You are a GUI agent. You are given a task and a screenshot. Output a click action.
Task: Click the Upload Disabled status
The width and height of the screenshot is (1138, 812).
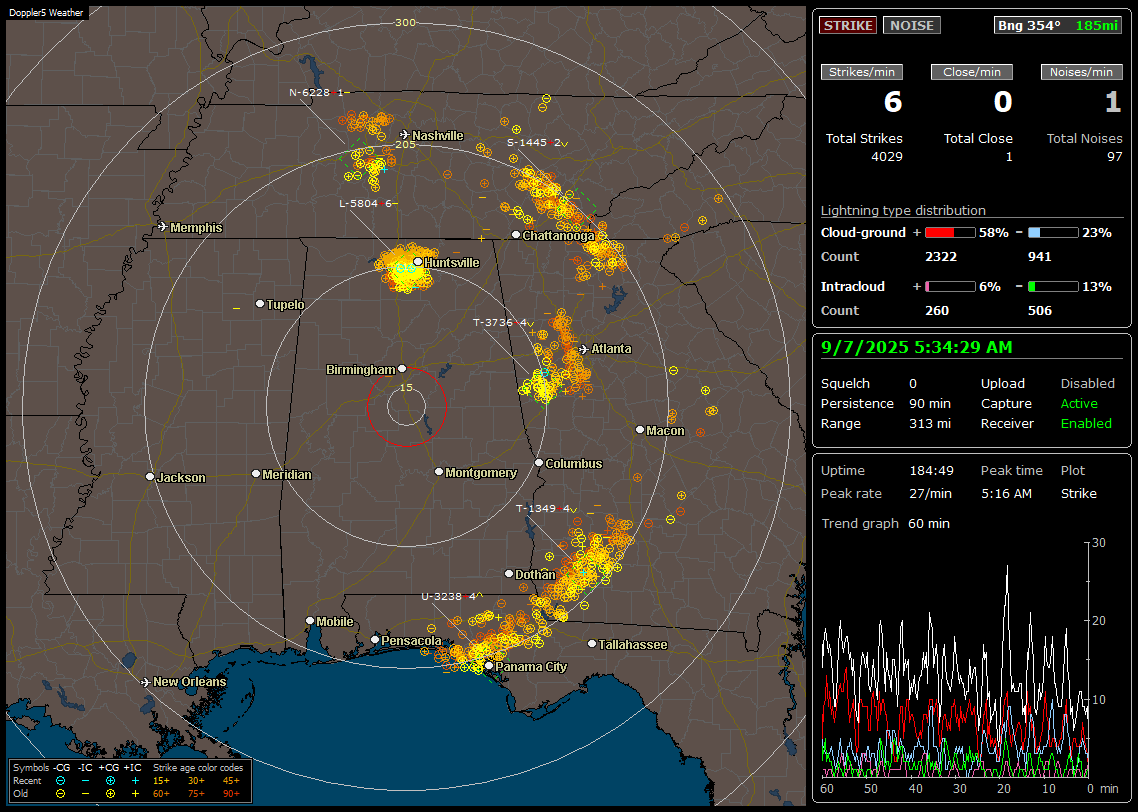(x=1087, y=383)
